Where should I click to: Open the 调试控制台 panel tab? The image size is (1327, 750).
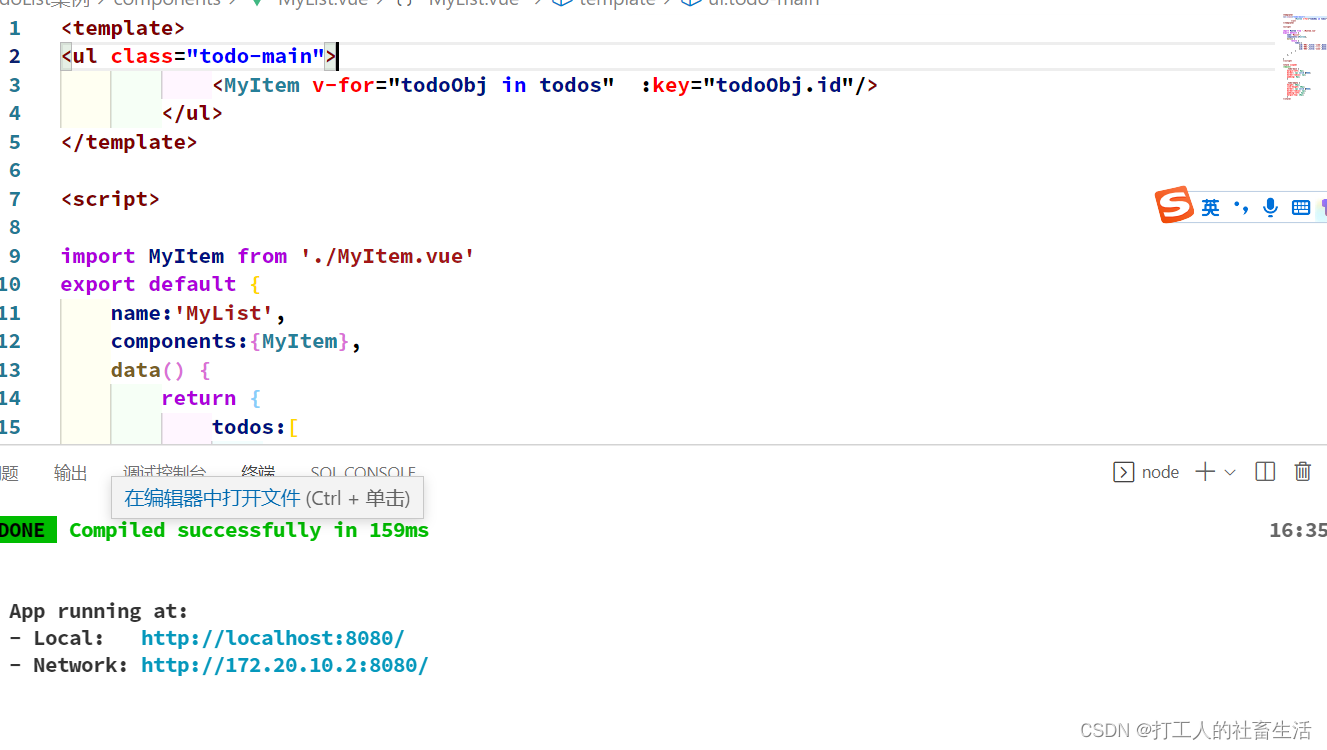(x=164, y=473)
